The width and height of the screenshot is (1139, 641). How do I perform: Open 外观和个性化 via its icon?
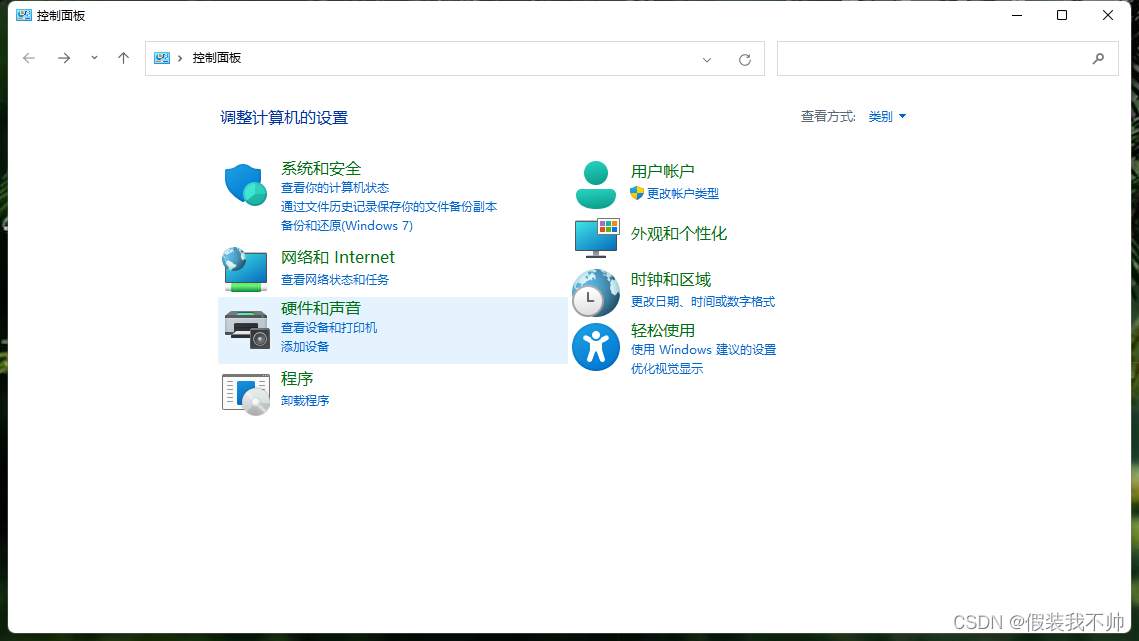pos(596,237)
